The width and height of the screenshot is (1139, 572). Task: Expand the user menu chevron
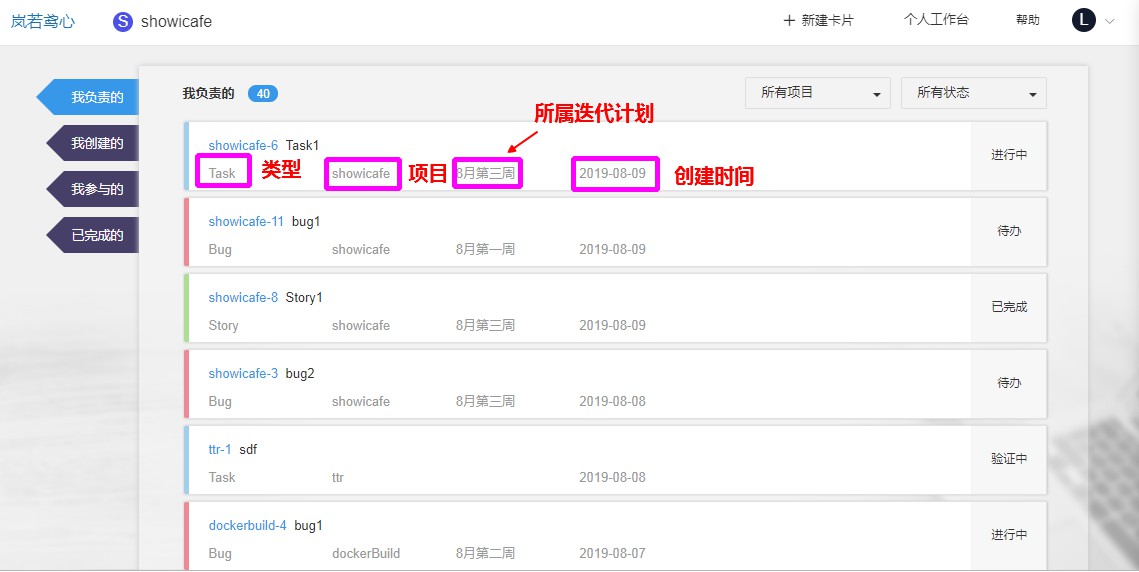[1109, 21]
